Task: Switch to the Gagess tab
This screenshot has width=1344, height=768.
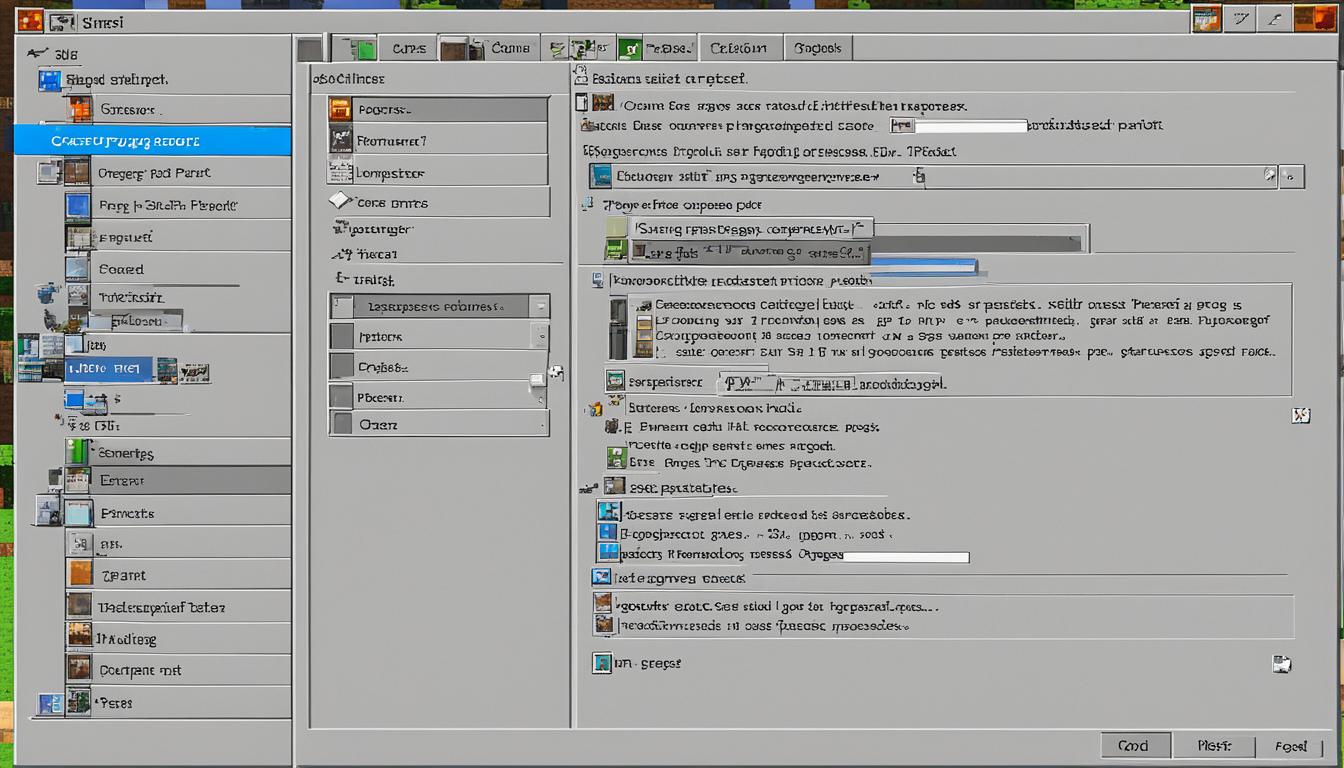Action: [x=817, y=47]
